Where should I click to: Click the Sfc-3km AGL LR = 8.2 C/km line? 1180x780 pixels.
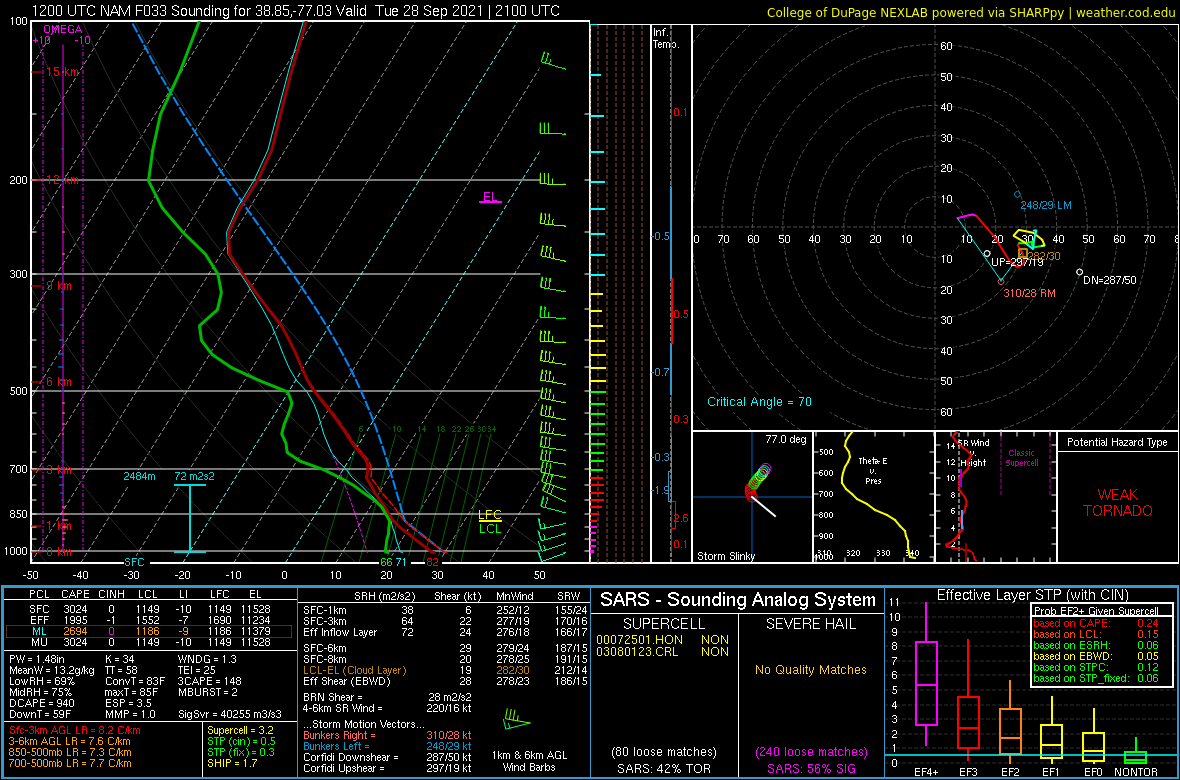[75, 730]
